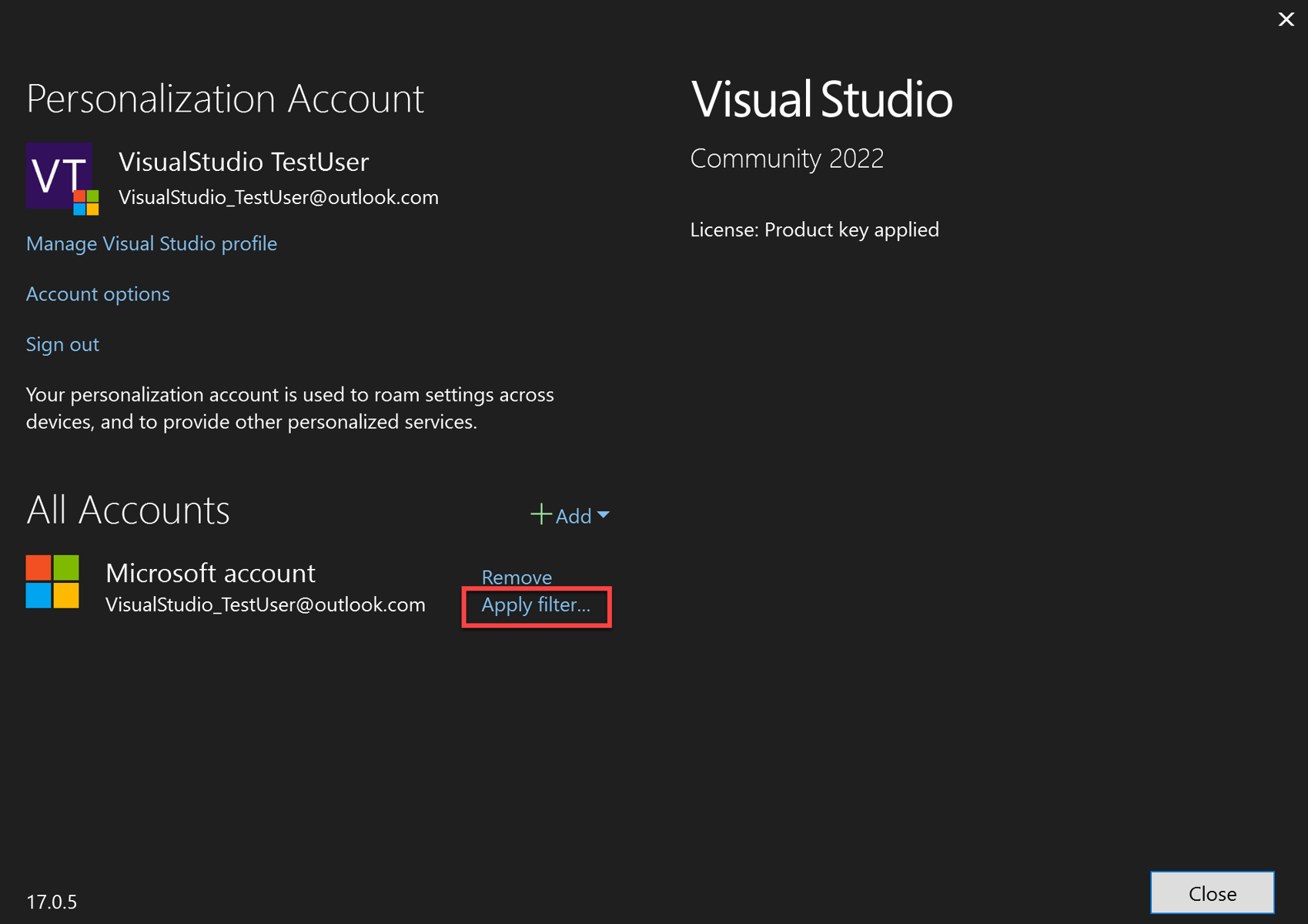Click the green plus icon beside Add
This screenshot has width=1308, height=924.
pos(541,514)
